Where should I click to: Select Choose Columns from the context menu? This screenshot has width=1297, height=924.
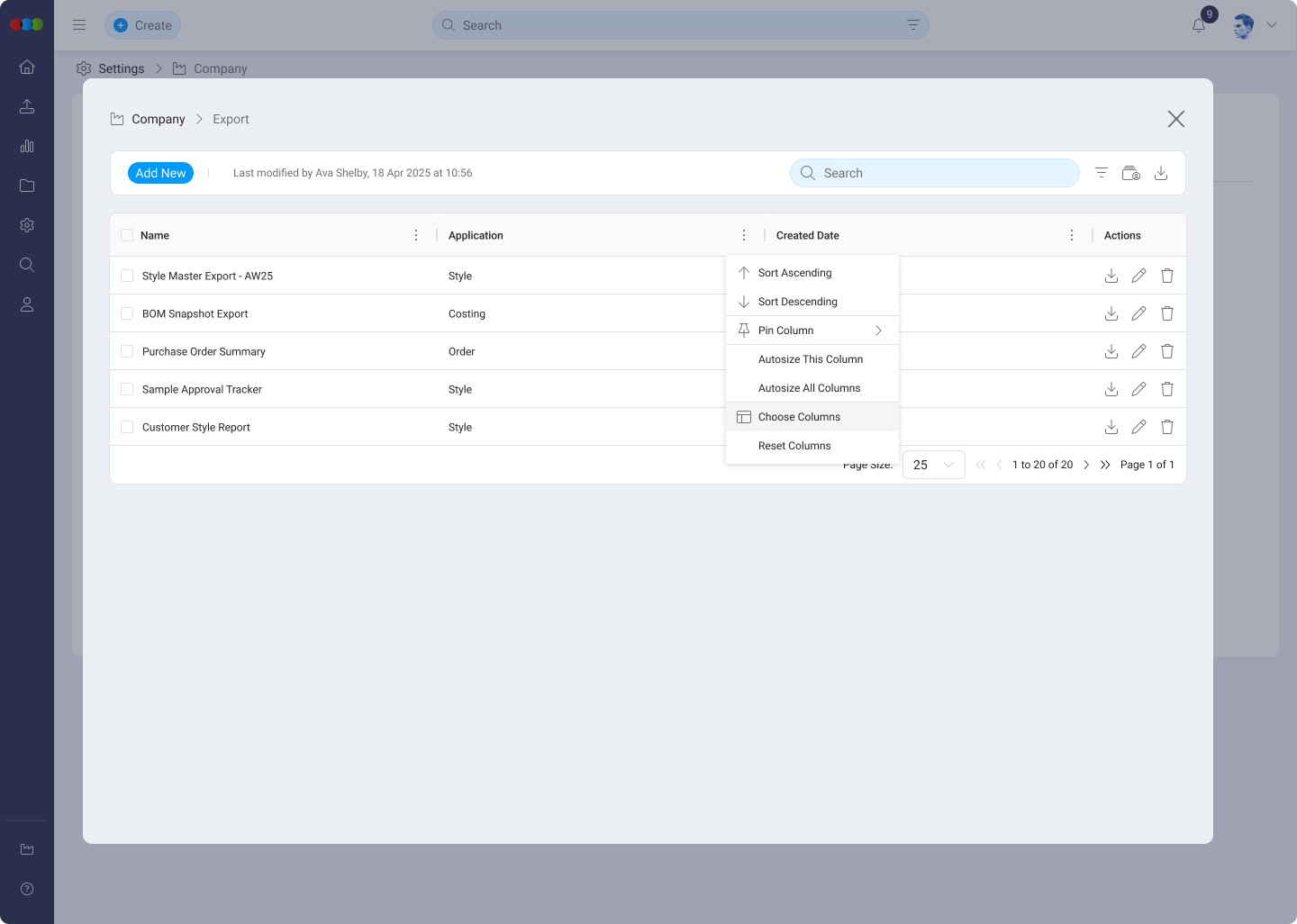click(800, 416)
